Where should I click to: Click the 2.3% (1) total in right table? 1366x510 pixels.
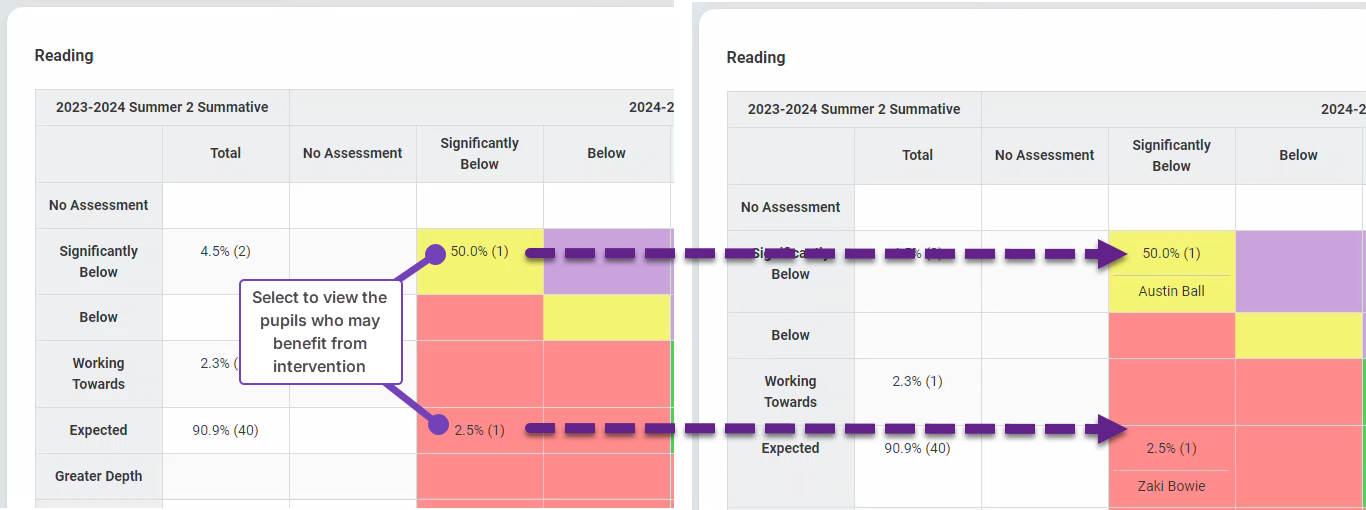tap(917, 381)
